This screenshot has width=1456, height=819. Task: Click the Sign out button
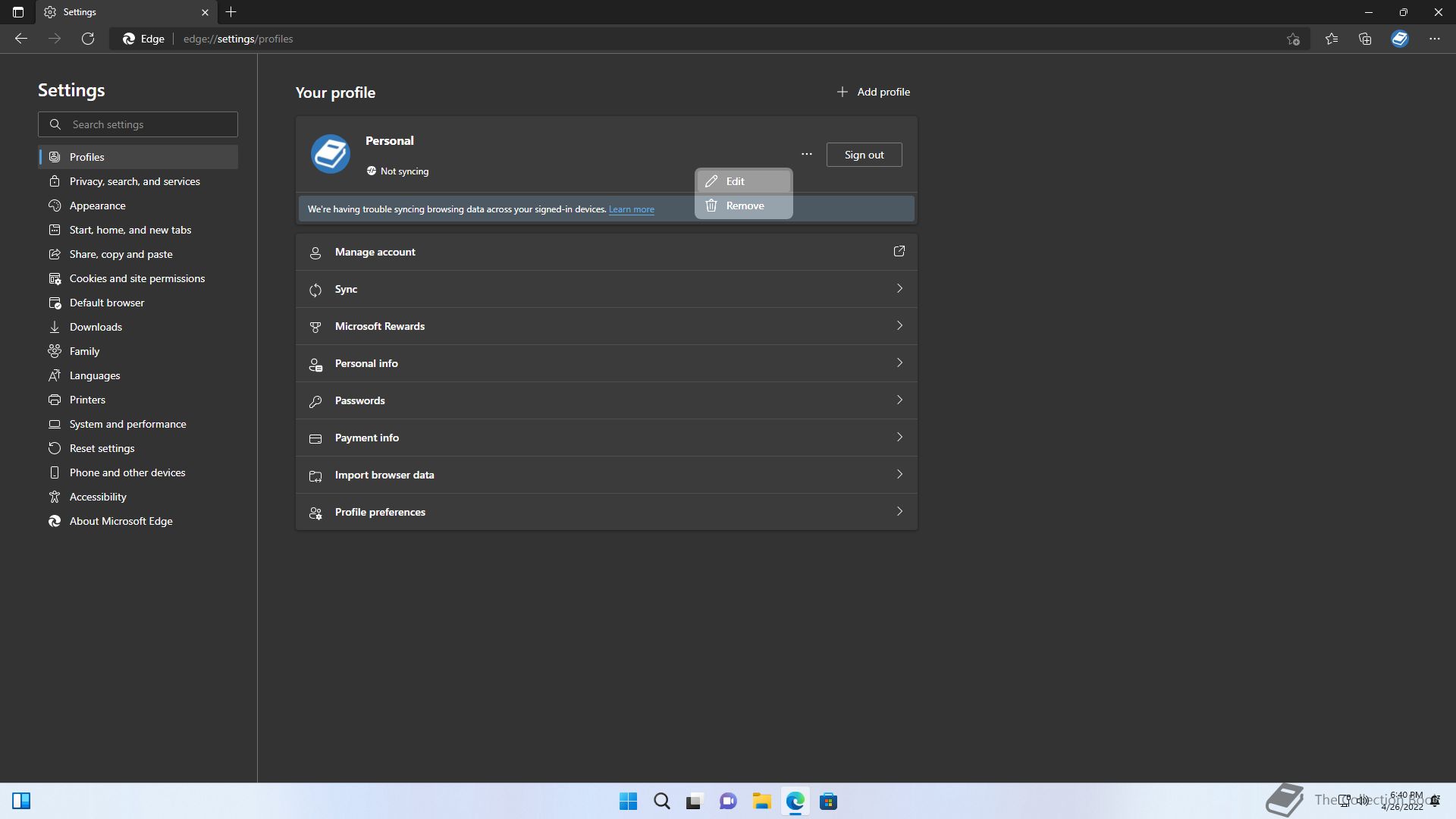pyautogui.click(x=864, y=155)
